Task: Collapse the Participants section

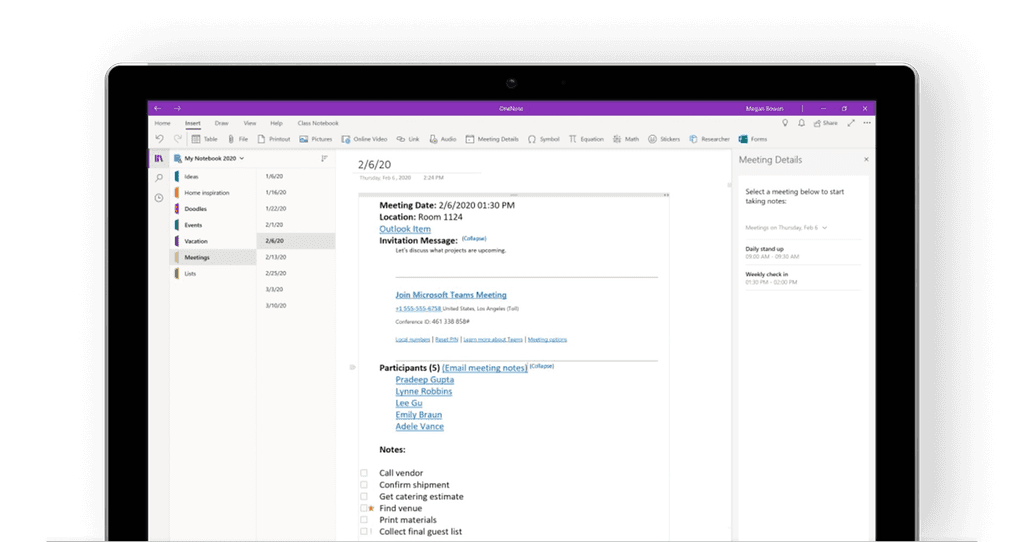Action: point(541,366)
